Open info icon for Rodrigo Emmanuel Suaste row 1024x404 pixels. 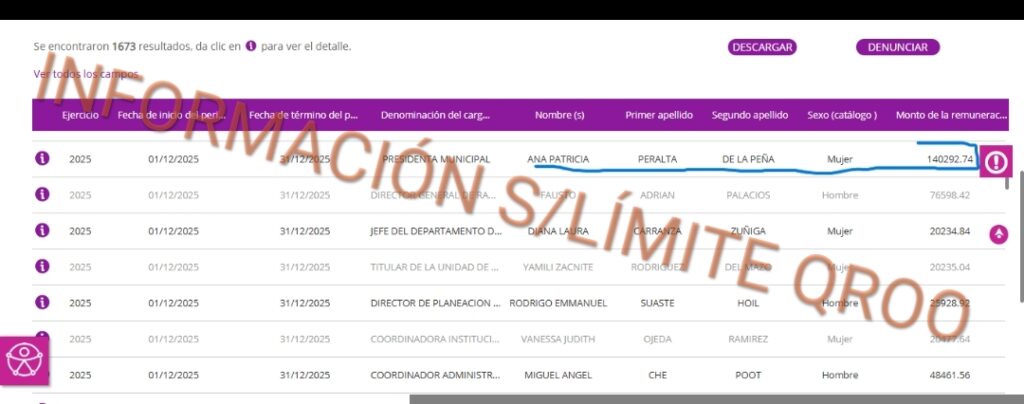42,302
